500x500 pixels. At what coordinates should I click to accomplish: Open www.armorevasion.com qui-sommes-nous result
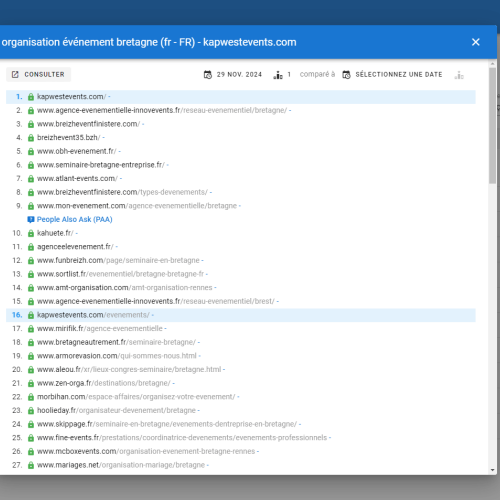[x=117, y=356]
